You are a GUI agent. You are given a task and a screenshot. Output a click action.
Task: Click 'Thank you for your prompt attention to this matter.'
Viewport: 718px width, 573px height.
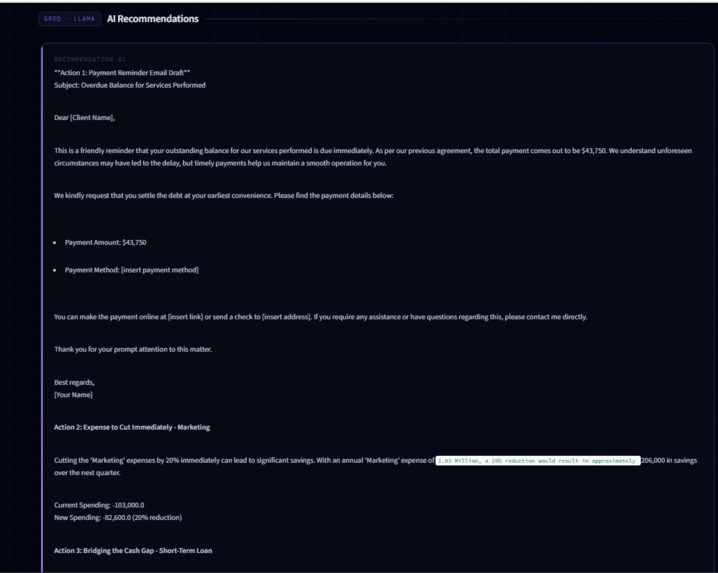(133, 349)
